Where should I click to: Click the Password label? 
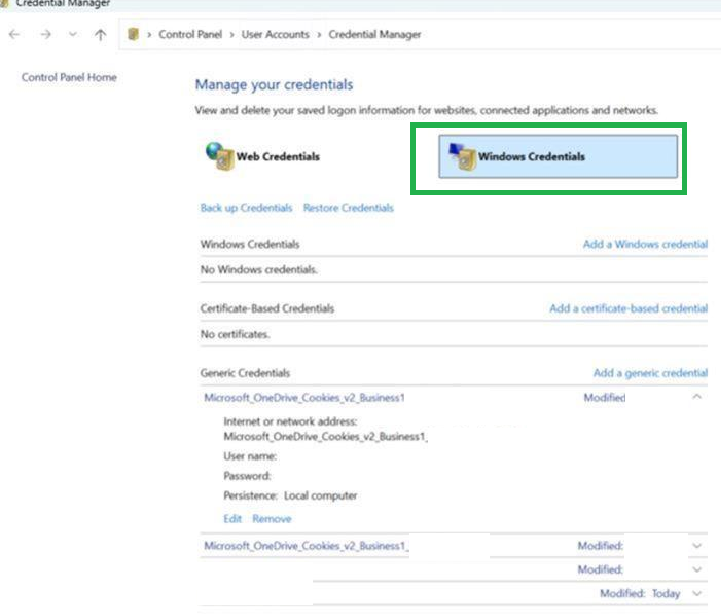click(247, 476)
